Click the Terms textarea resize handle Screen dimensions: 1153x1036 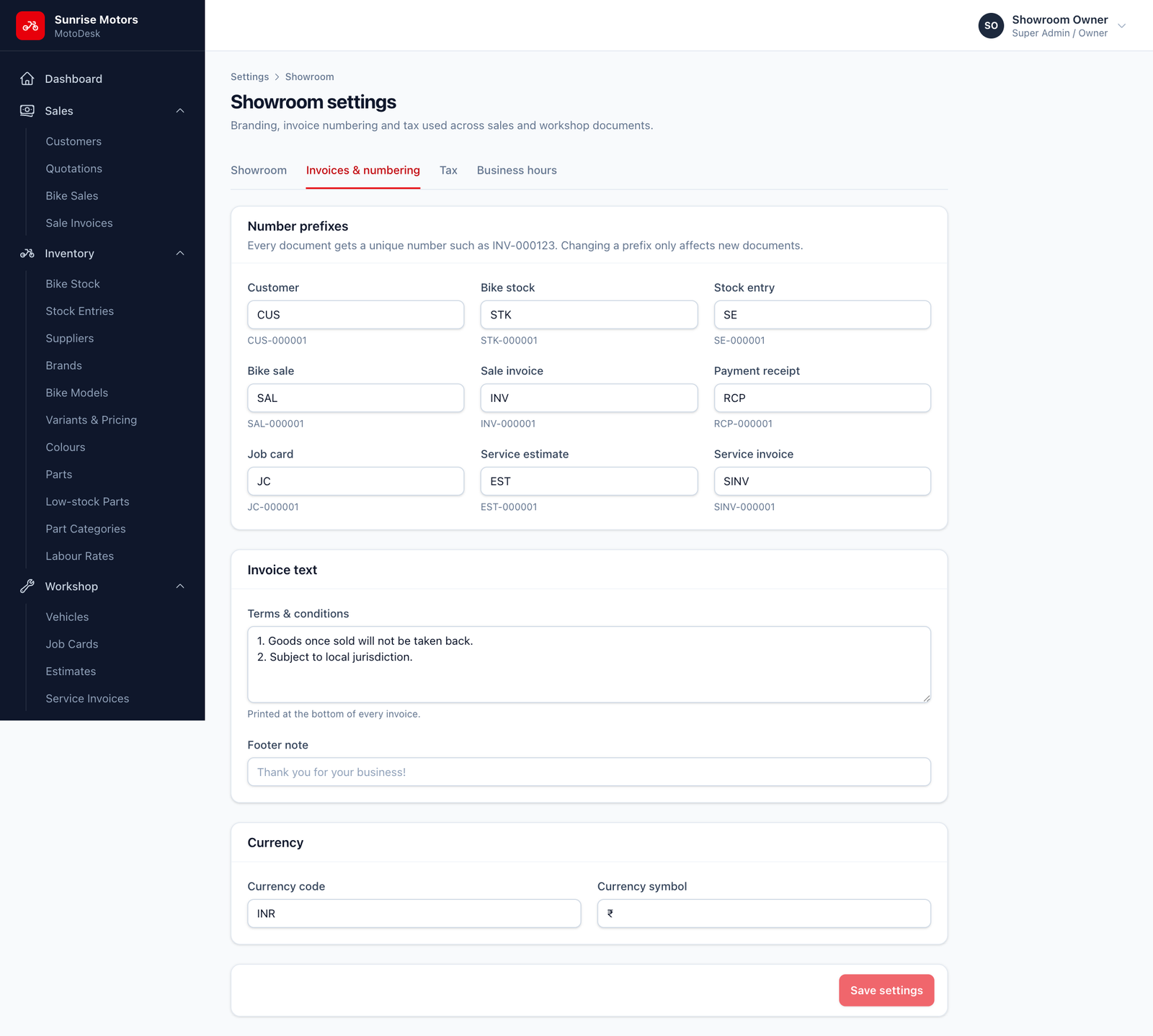(x=926, y=697)
